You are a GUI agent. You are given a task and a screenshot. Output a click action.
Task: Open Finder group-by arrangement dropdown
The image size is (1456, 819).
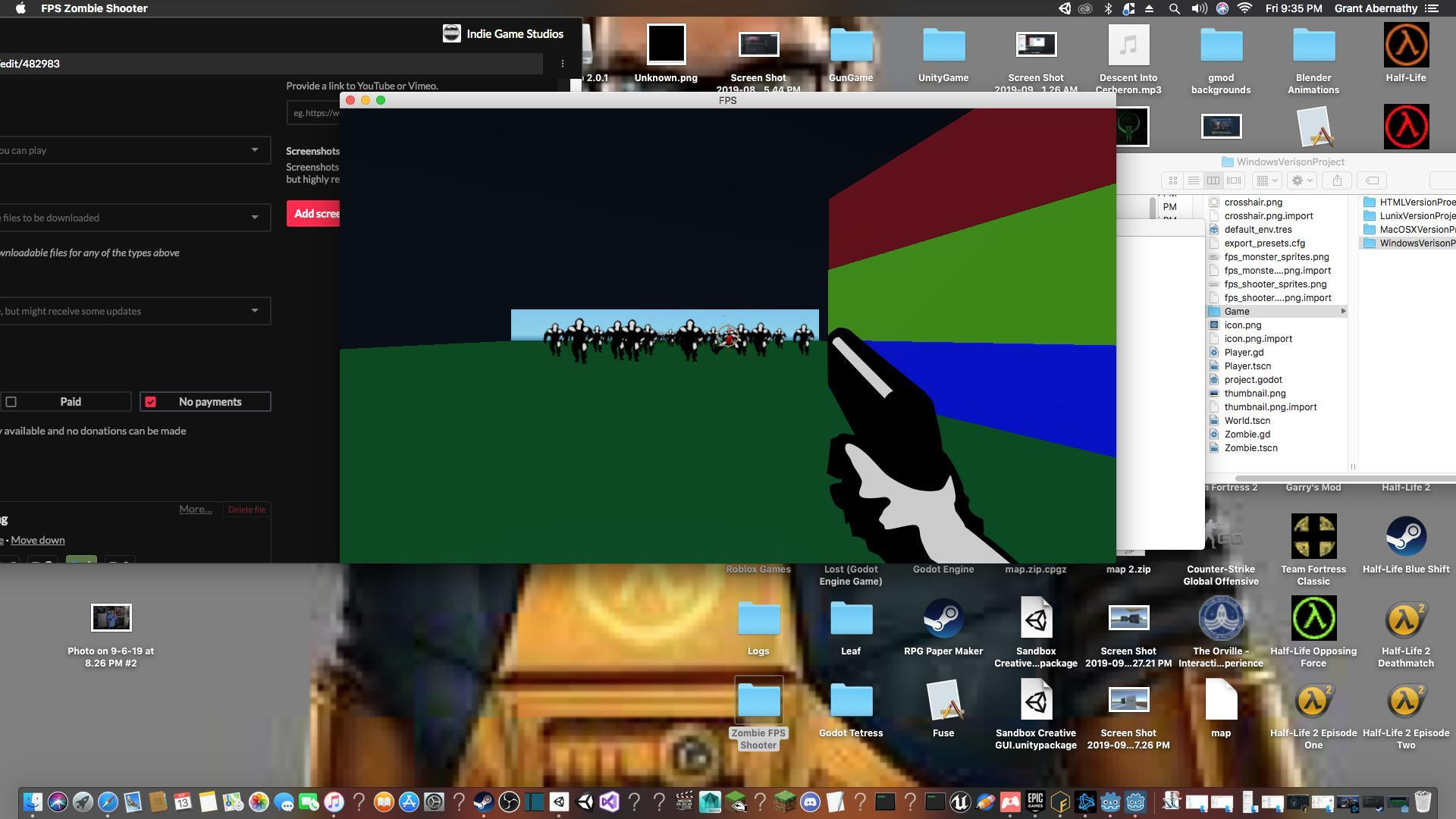pos(1266,180)
